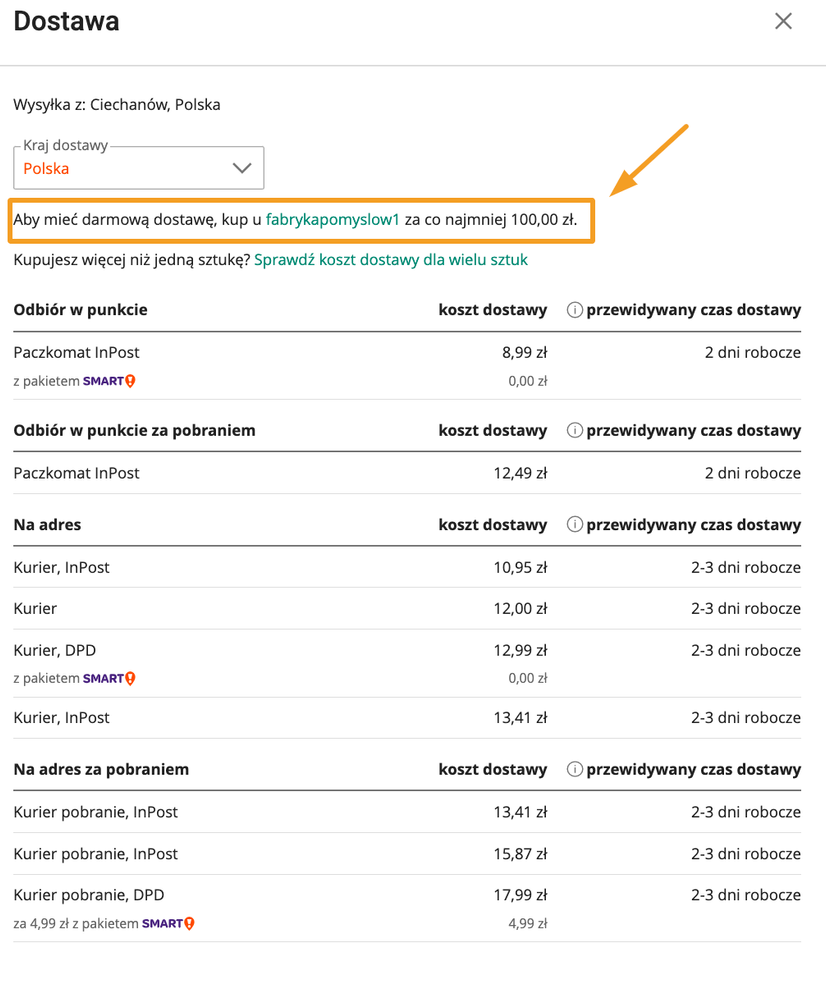
Task: Click info icon in Odbiór w punkcie za pobraniem header
Action: (x=574, y=430)
